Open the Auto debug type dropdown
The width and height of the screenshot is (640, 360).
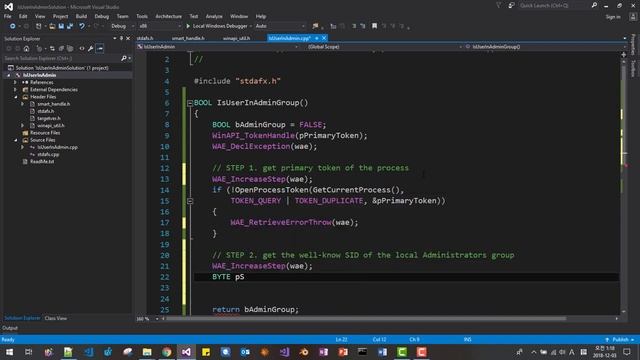point(280,26)
